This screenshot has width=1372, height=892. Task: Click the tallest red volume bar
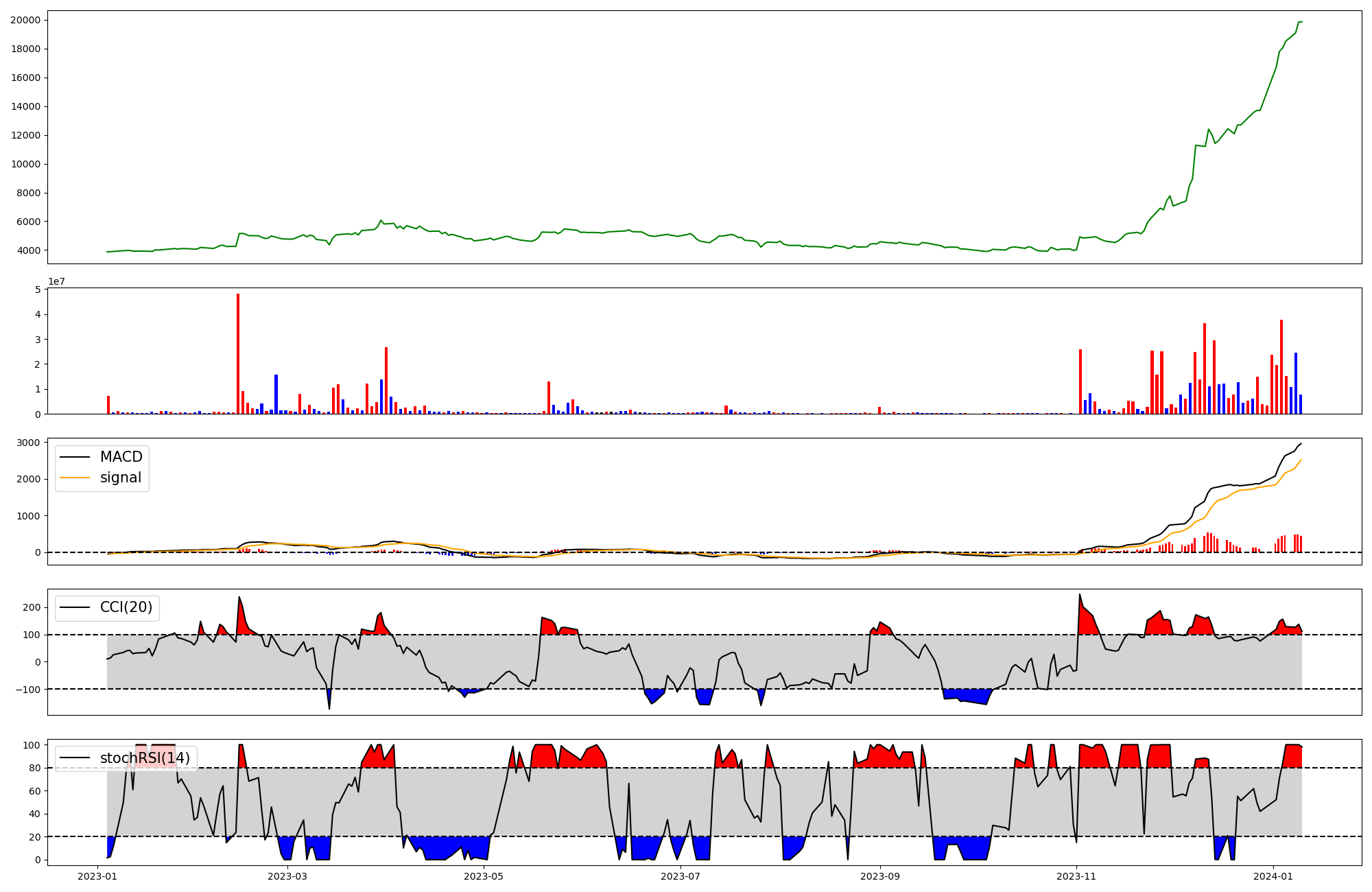(x=238, y=353)
